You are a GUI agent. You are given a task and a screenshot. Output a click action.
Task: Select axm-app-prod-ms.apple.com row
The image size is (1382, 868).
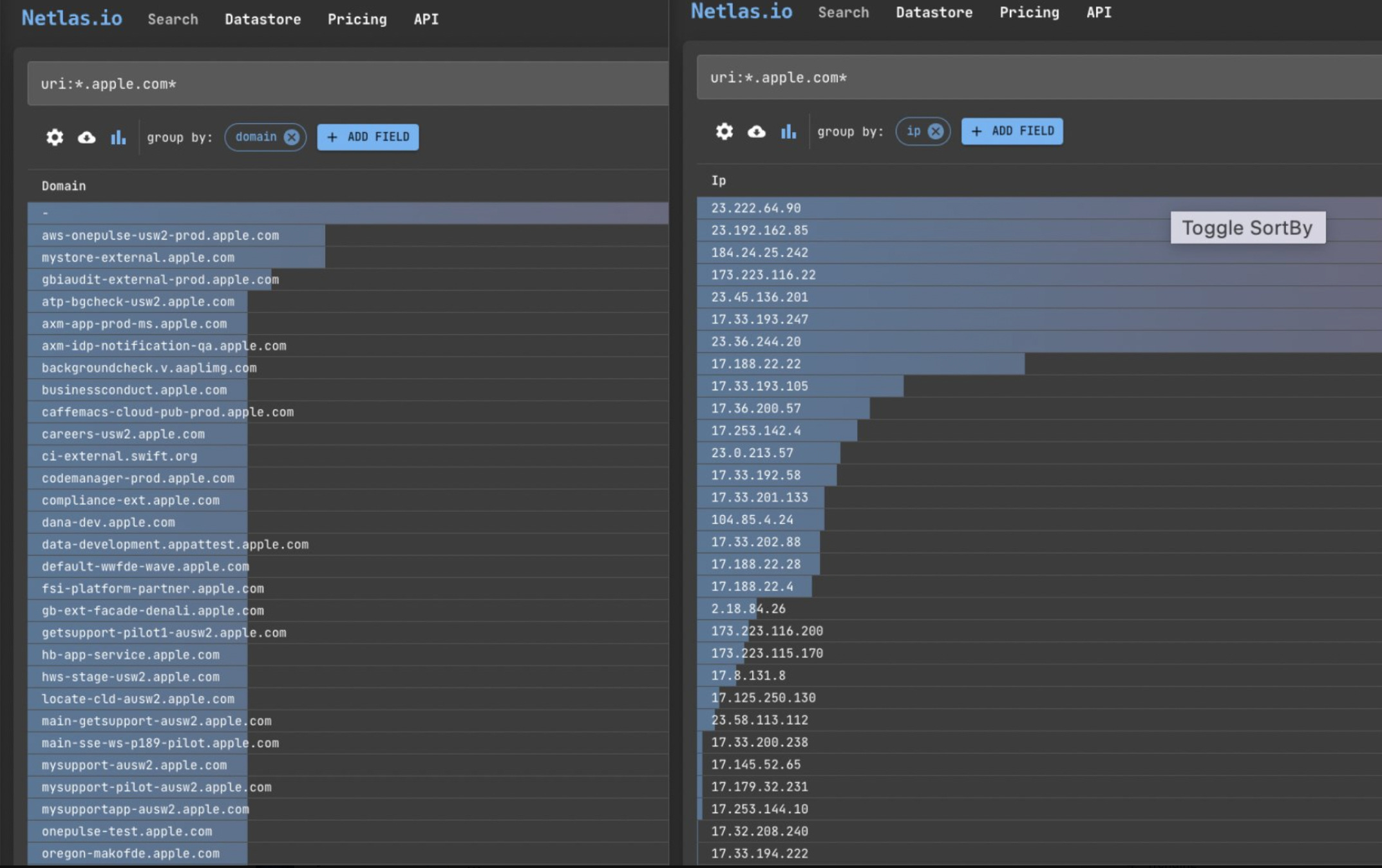(348, 324)
